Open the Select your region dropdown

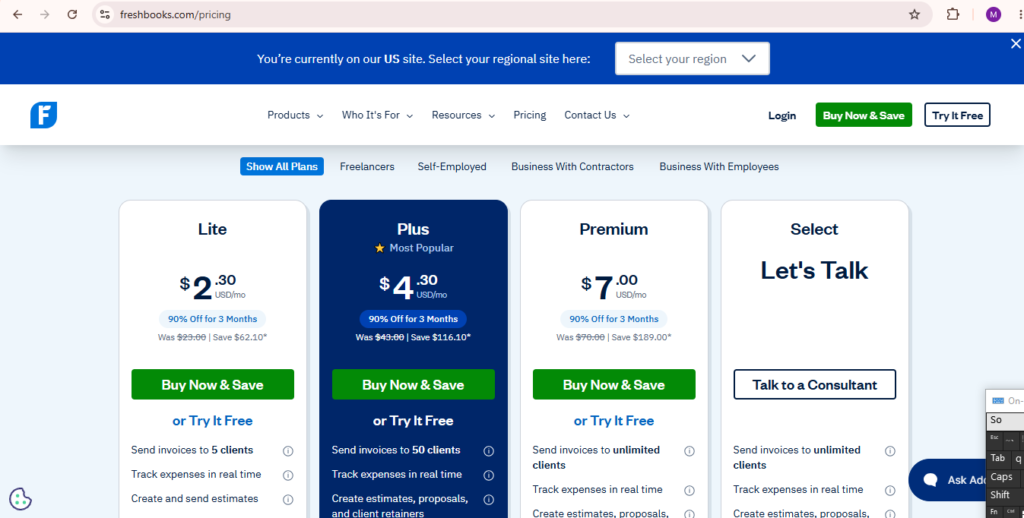(692, 59)
